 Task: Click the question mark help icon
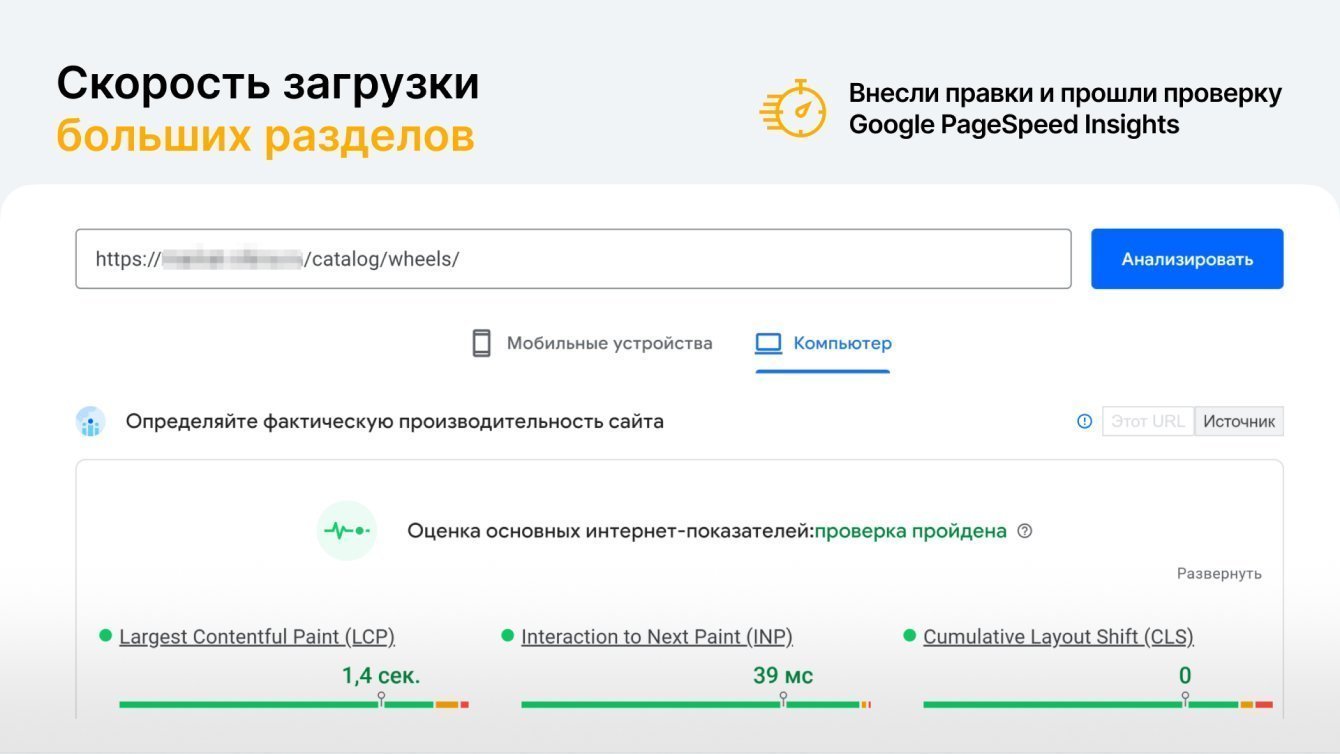[x=1024, y=531]
